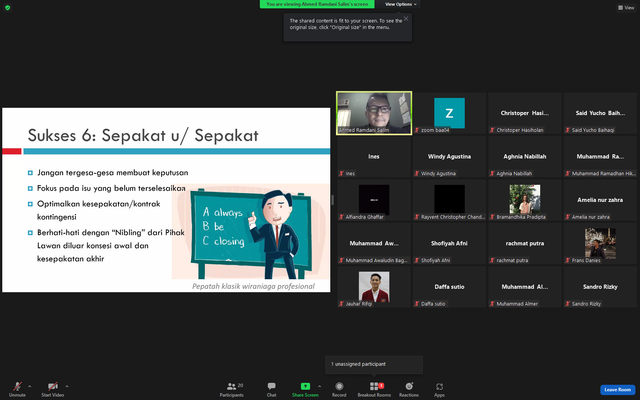Image resolution: width=640 pixels, height=400 pixels.
Task: Select Muhammad Ramadhan's participant tile
Action: 600,156
